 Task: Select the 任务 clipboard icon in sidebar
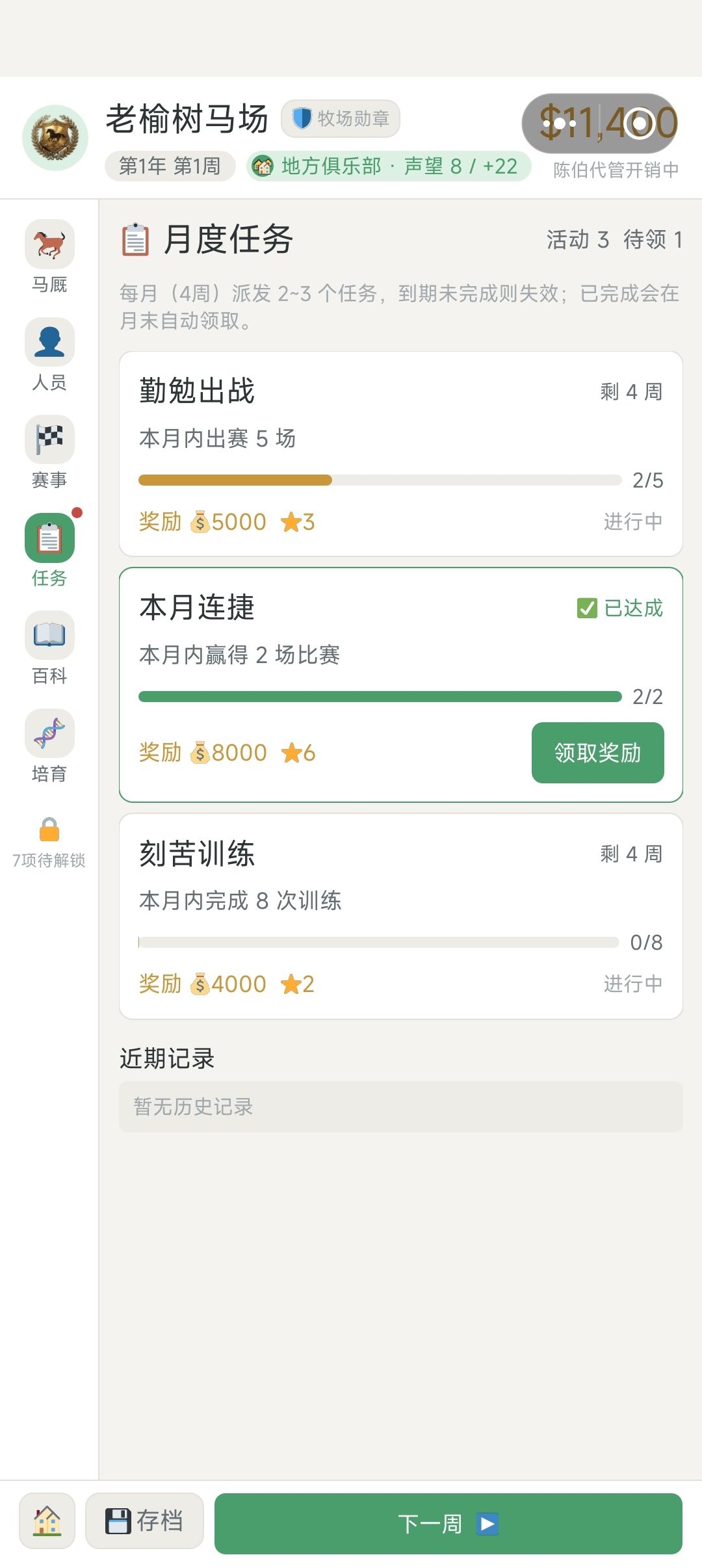[49, 538]
